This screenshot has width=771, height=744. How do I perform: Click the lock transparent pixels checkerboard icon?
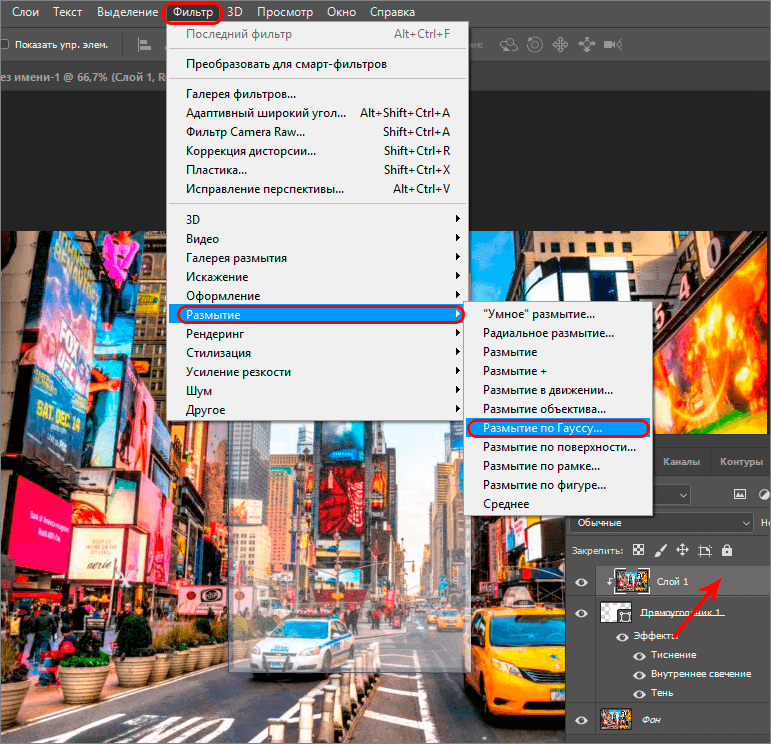point(638,550)
